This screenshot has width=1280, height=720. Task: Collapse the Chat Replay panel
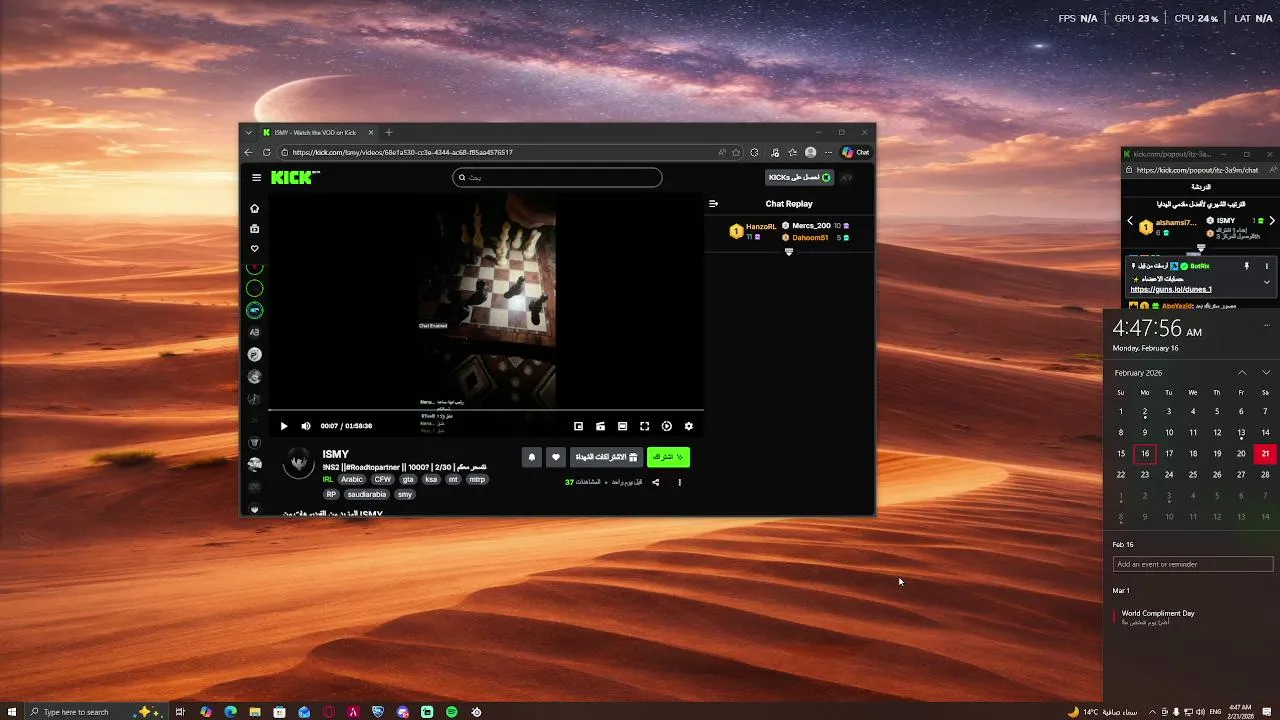click(x=713, y=203)
